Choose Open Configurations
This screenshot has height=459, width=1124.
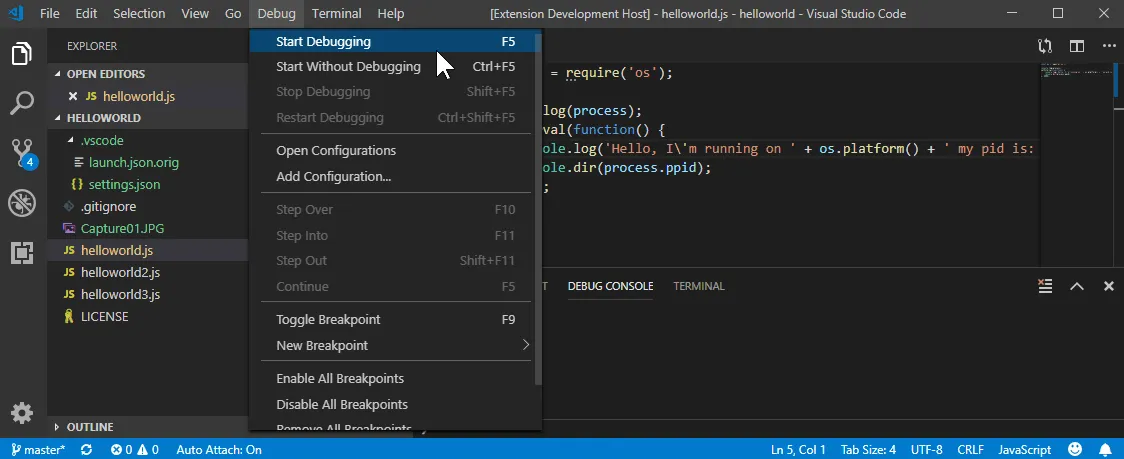pyautogui.click(x=394, y=151)
